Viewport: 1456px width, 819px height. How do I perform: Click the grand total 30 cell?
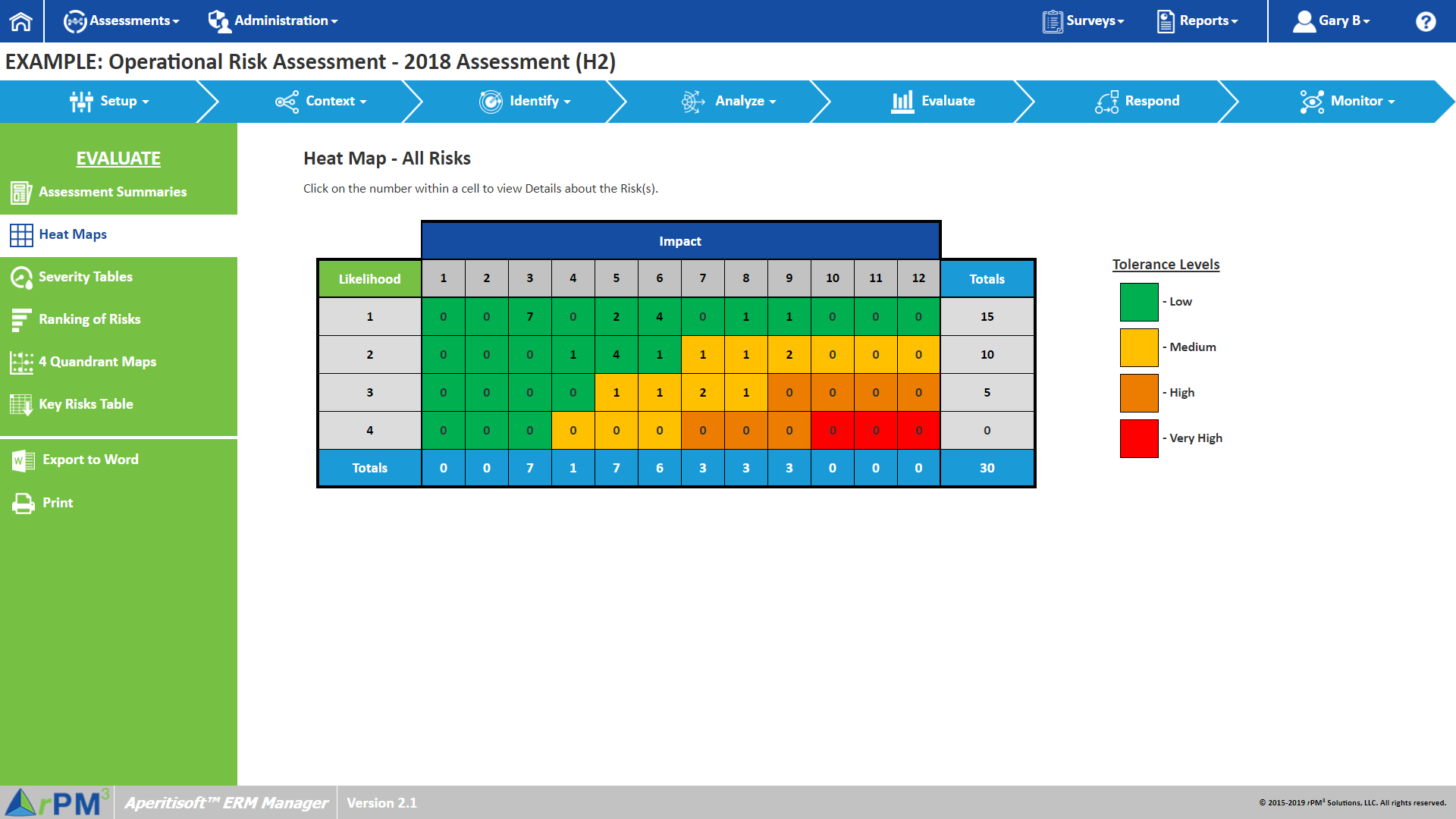987,468
